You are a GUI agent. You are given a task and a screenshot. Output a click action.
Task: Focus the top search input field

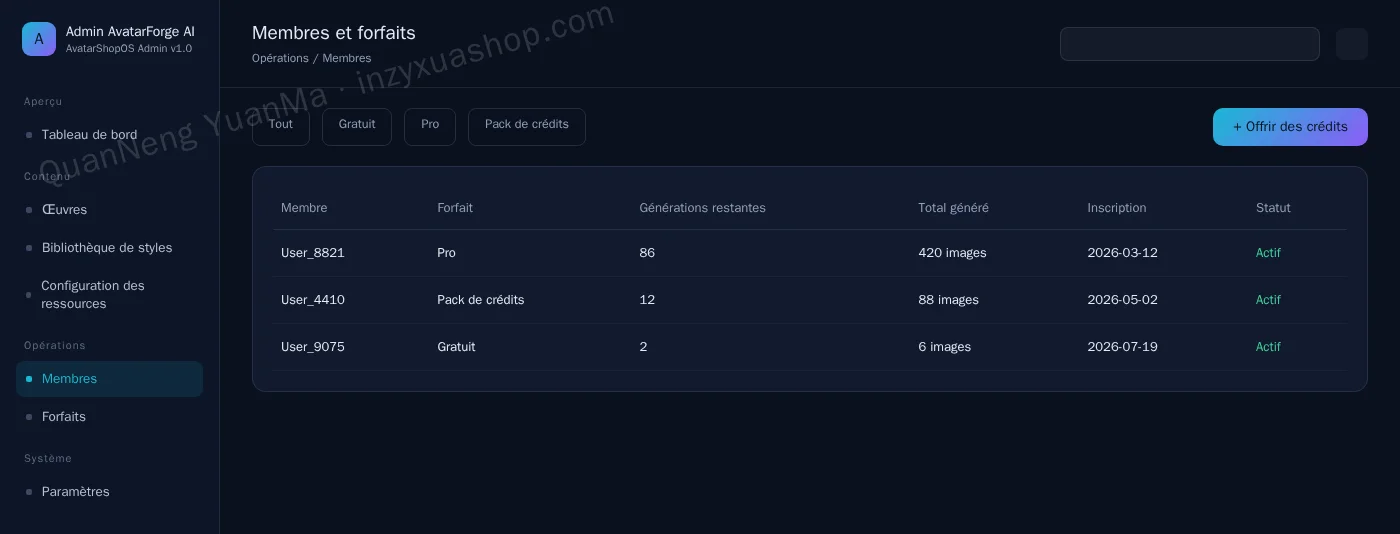pyautogui.click(x=1190, y=44)
